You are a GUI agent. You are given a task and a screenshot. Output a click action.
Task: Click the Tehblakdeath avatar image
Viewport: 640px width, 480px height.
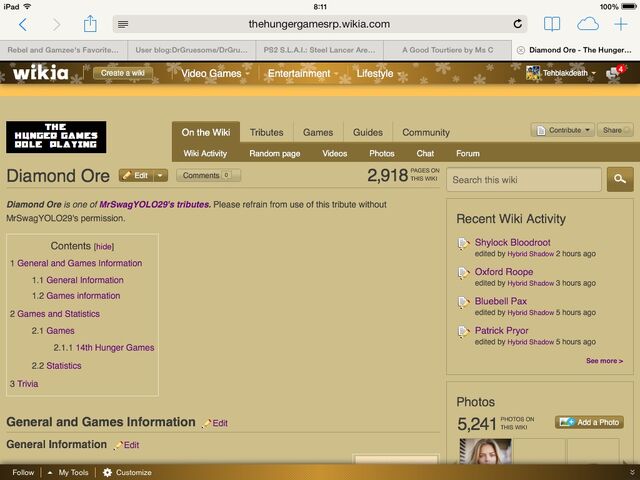[533, 73]
